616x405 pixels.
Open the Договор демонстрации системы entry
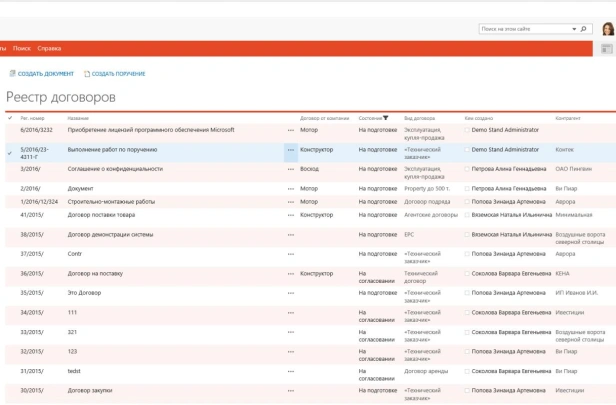[x=110, y=235]
